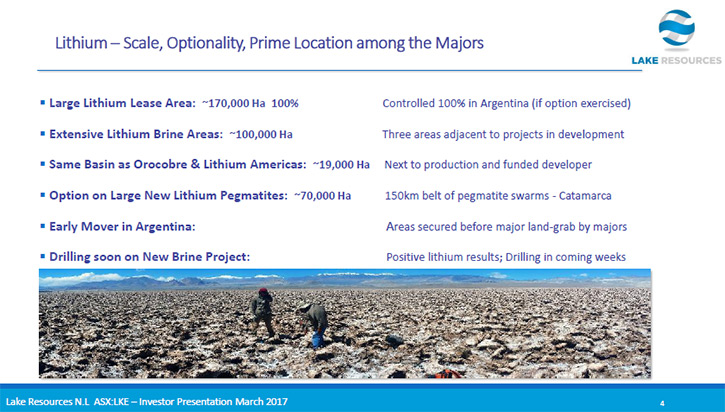Click the Lake Resources logo icon
The width and height of the screenshot is (725, 412).
point(676,28)
